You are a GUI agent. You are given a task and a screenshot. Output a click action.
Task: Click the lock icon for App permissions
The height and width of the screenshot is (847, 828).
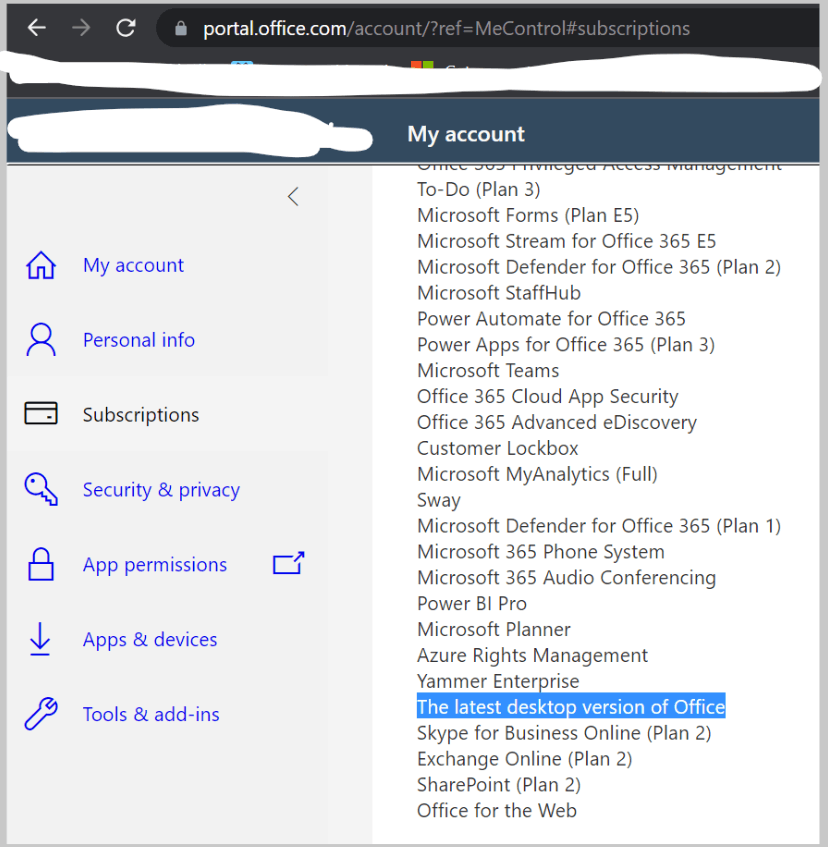[41, 564]
